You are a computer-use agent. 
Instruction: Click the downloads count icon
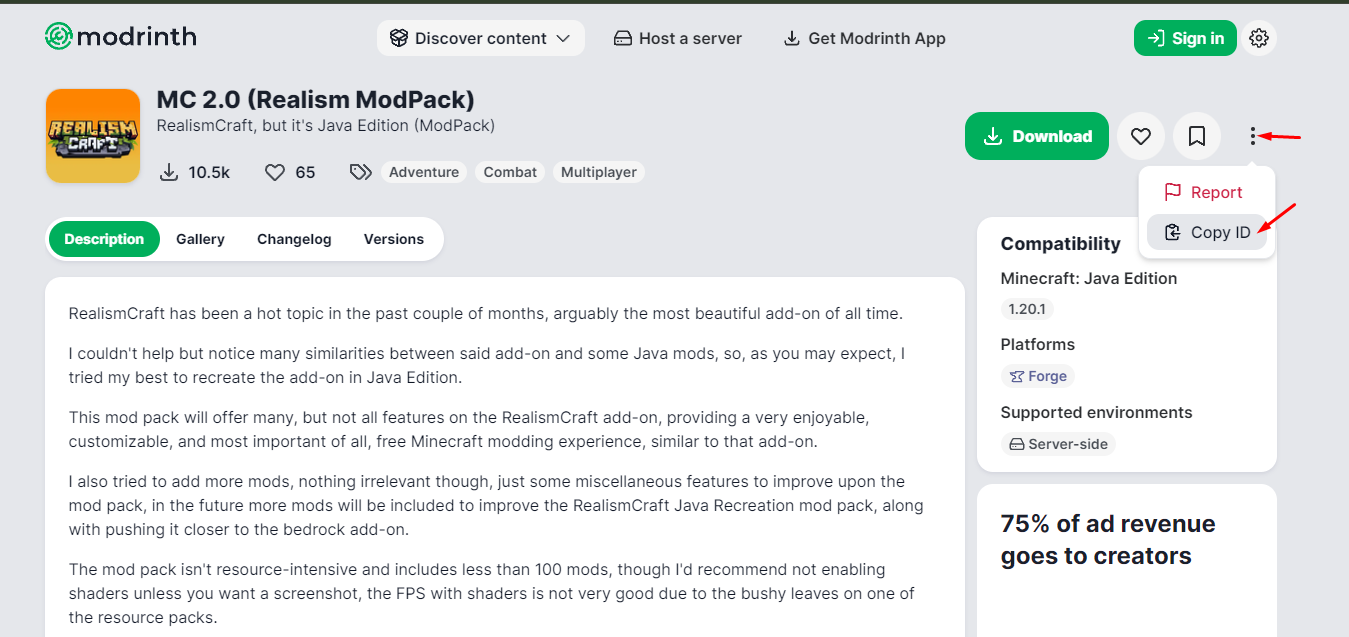tap(170, 172)
